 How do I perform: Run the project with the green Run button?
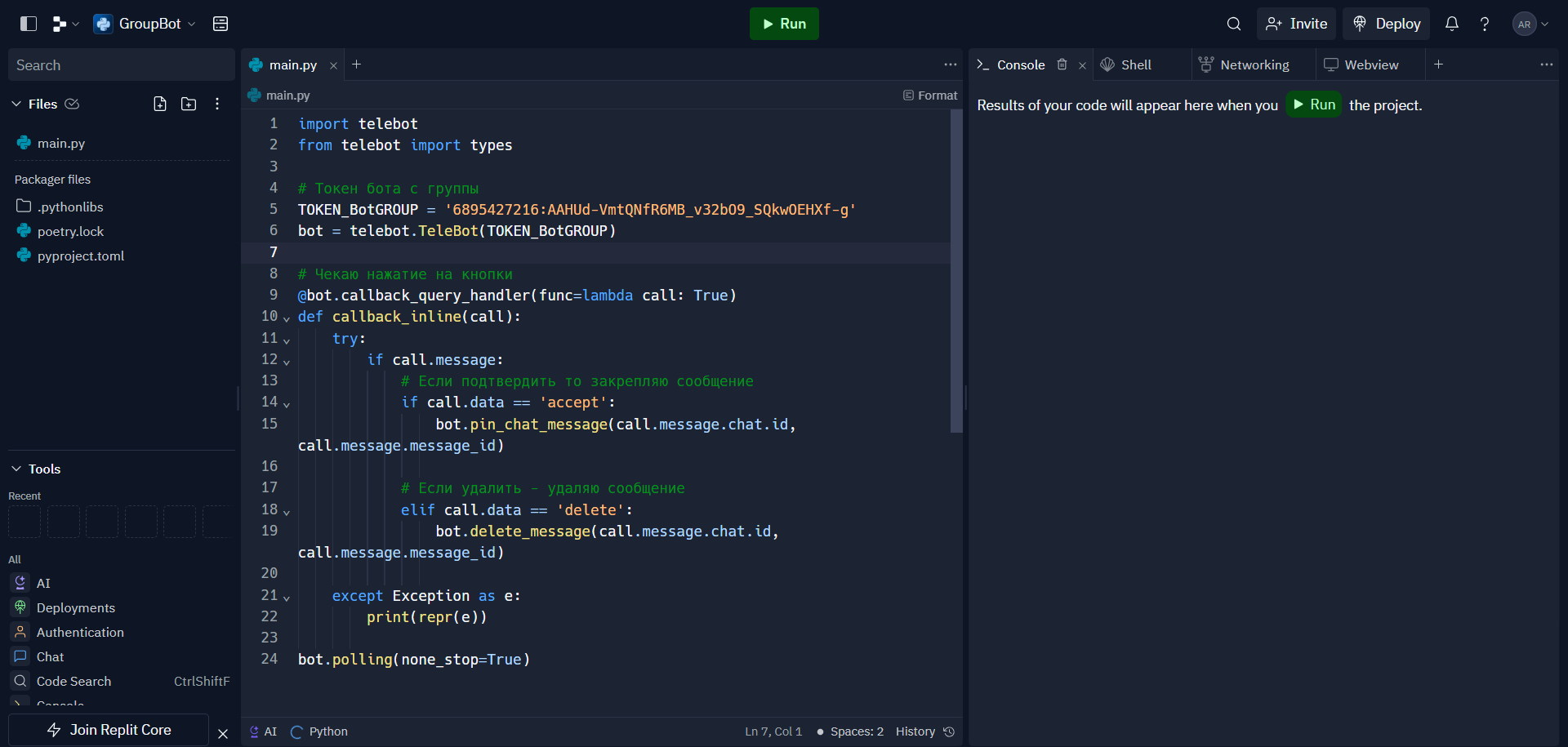784,24
